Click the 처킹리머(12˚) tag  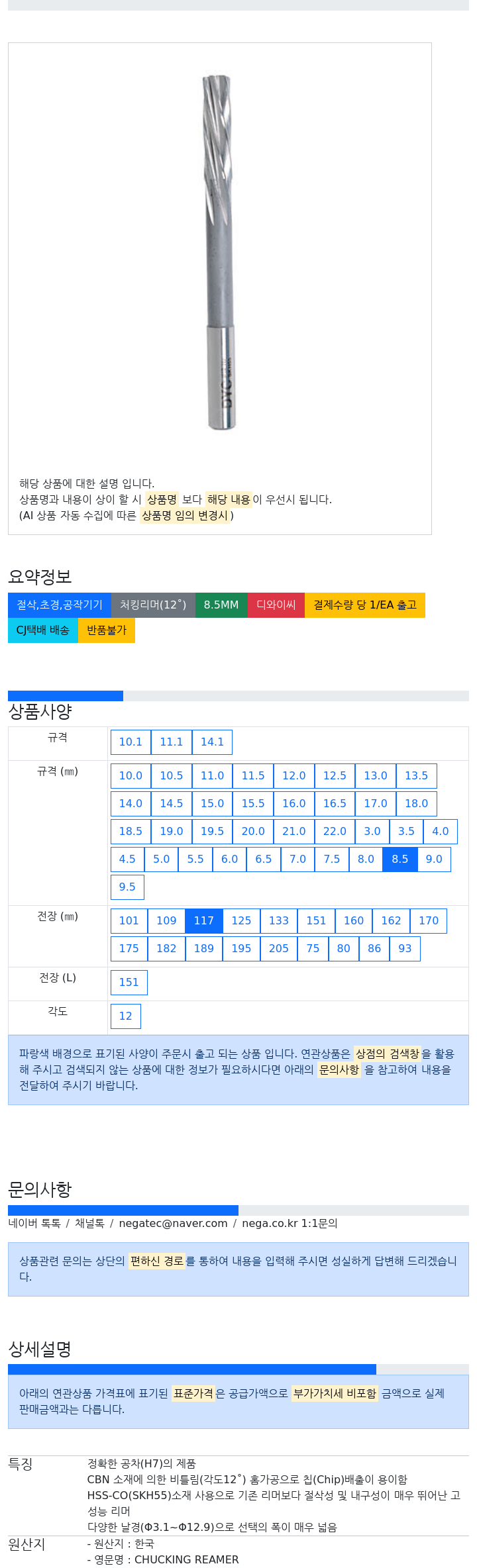click(x=153, y=605)
